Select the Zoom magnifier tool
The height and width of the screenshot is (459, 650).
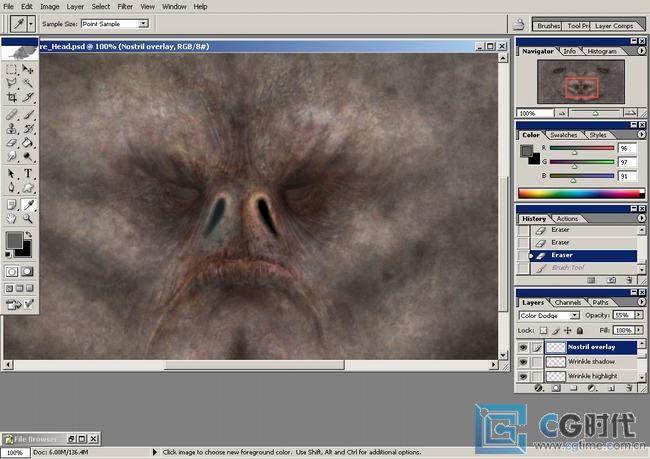coord(27,219)
